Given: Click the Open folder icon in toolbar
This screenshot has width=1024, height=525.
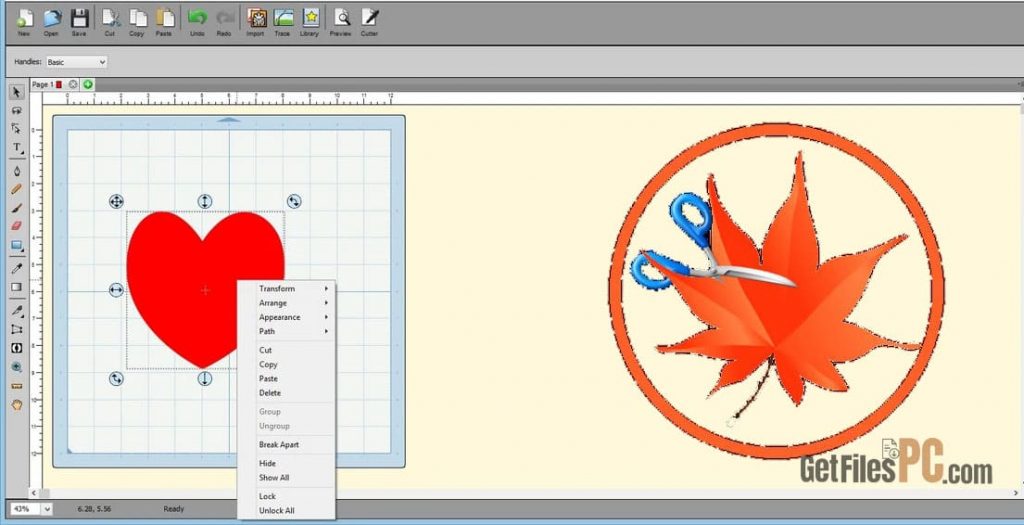Looking at the screenshot, I should pyautogui.click(x=51, y=20).
